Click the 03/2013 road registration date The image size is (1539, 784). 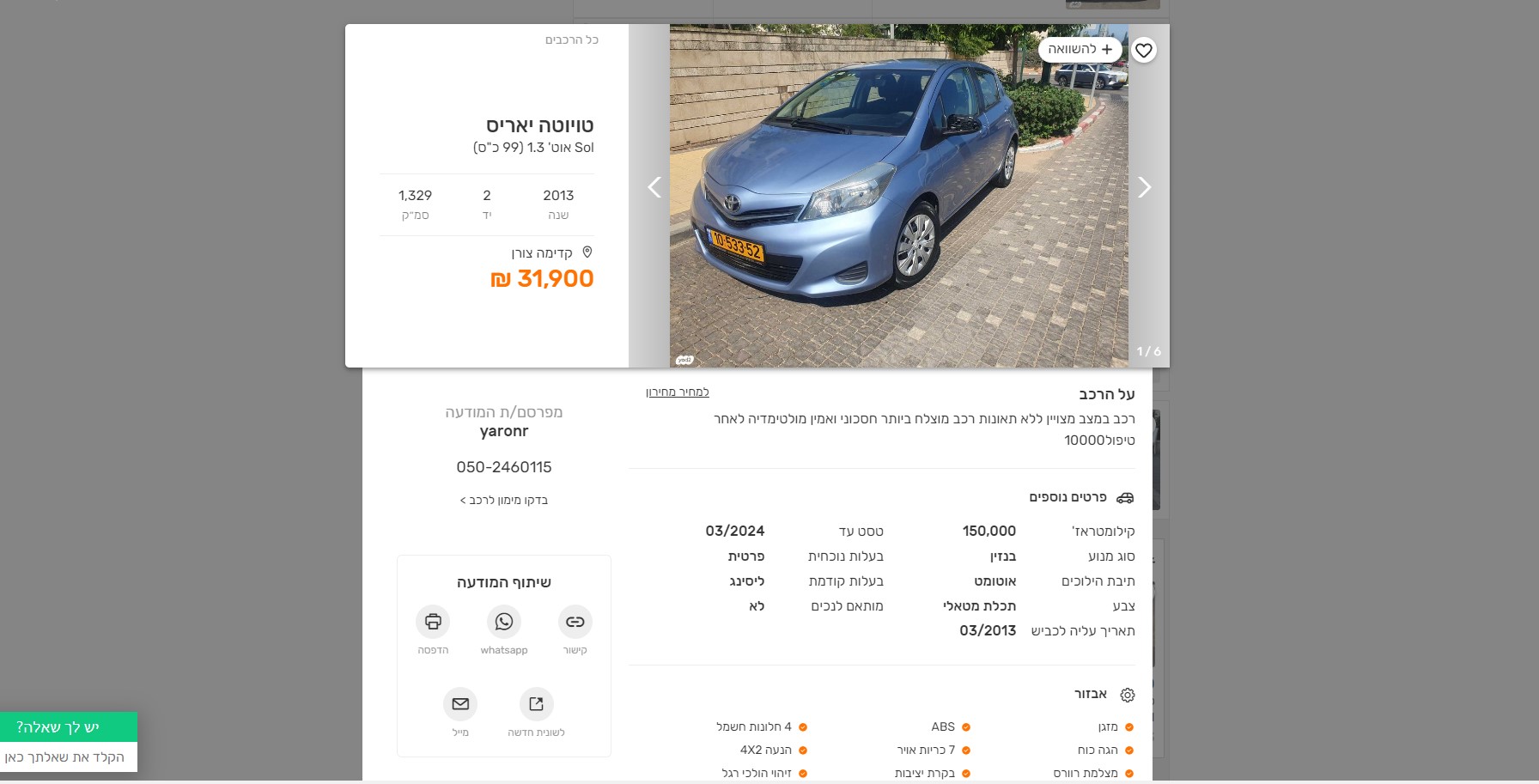tap(988, 631)
